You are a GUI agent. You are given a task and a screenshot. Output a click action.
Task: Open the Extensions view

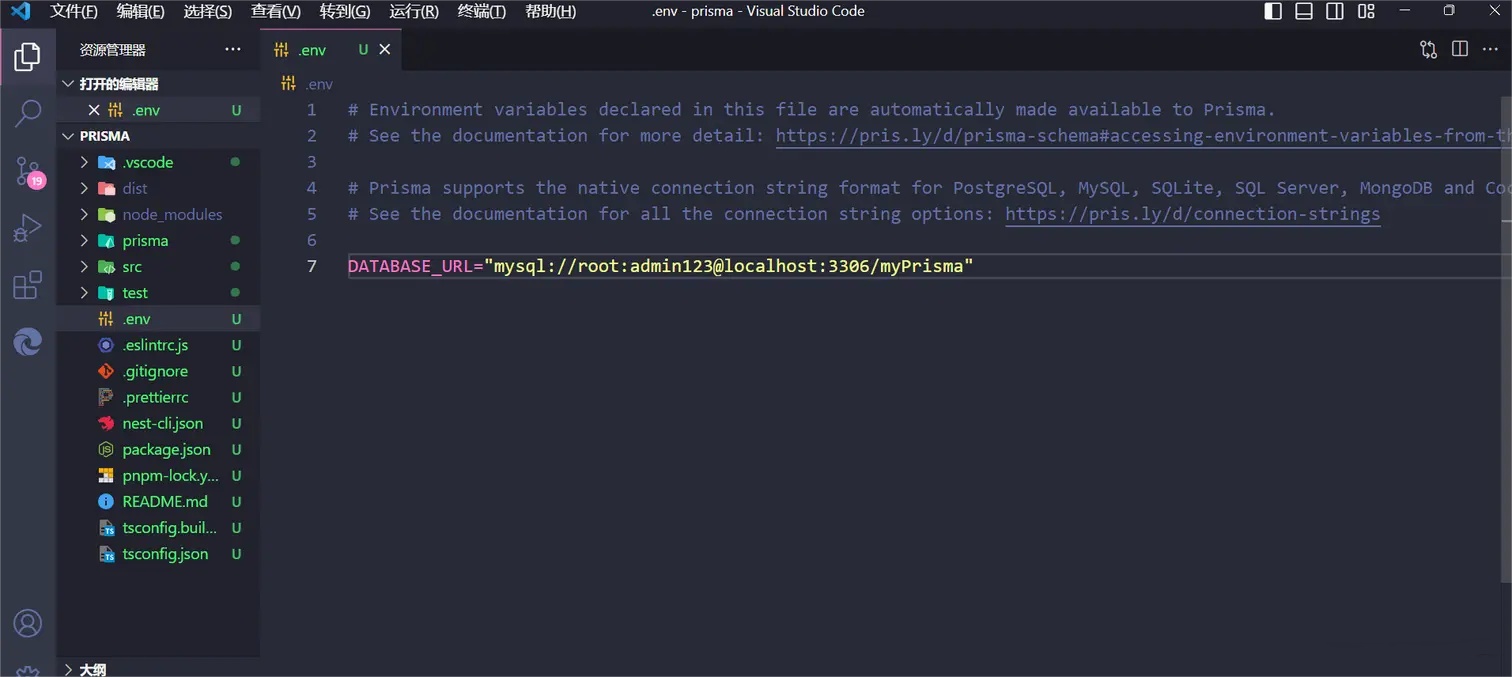click(x=28, y=286)
